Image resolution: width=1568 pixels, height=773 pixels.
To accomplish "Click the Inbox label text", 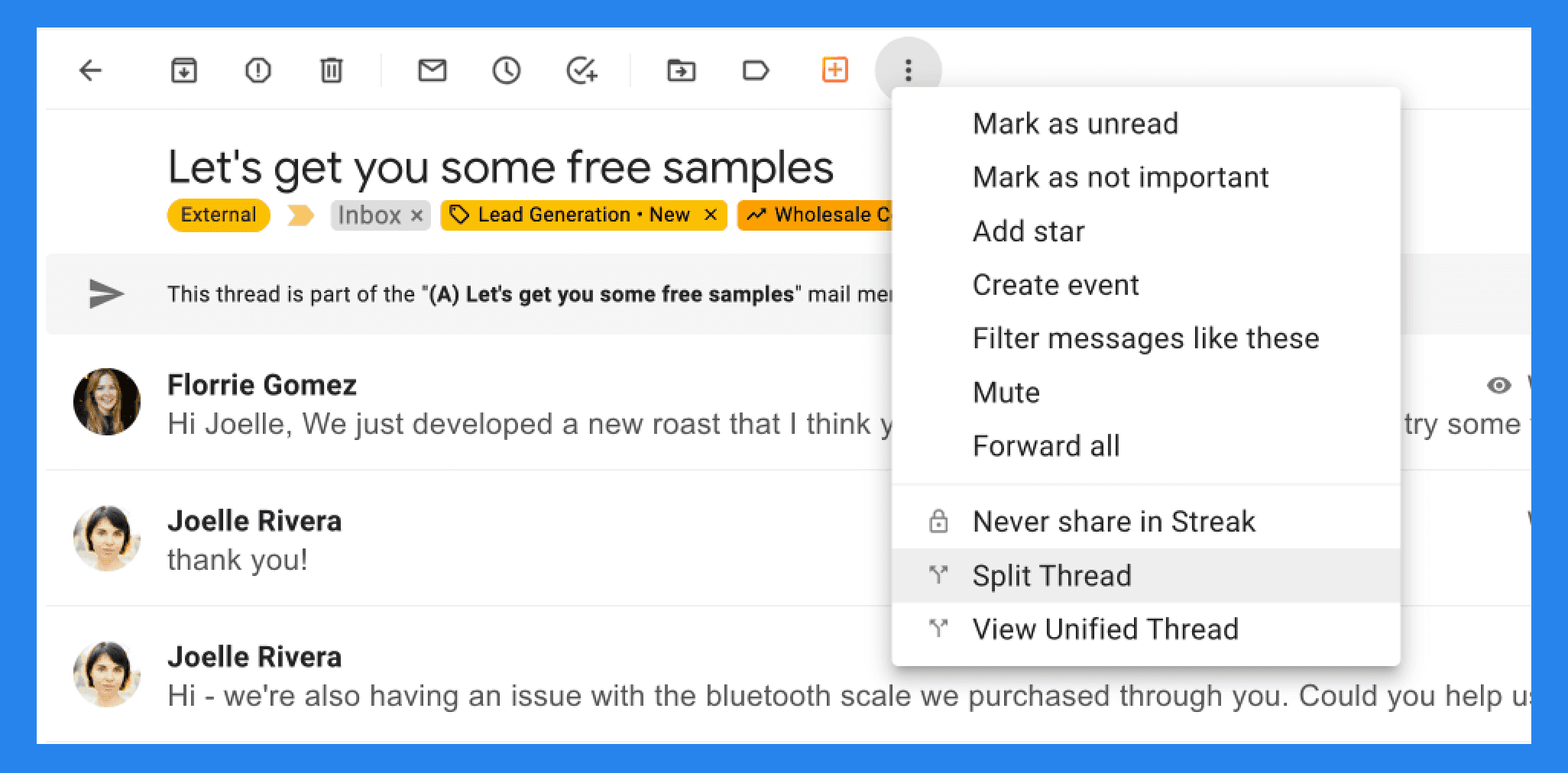I will [369, 215].
